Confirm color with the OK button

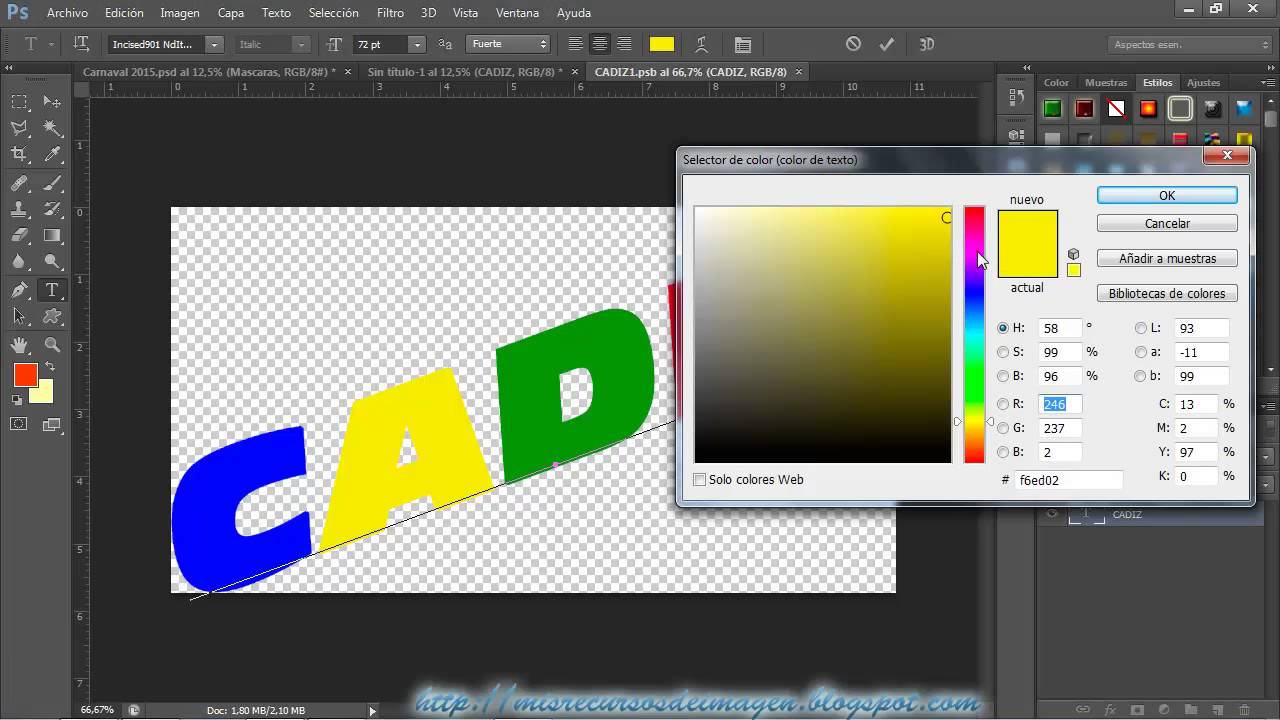click(1167, 195)
